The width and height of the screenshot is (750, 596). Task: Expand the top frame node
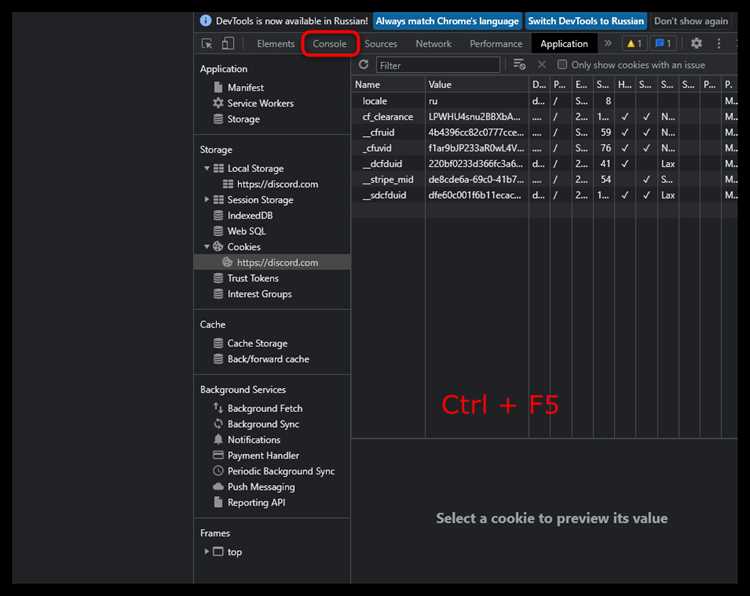click(207, 552)
